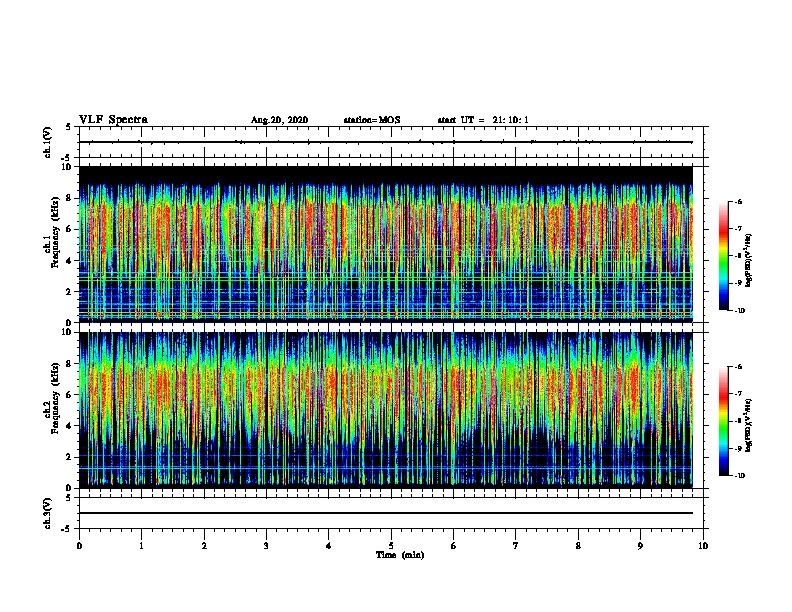Click the date label 'Aug.20, 2020'

click(x=279, y=120)
